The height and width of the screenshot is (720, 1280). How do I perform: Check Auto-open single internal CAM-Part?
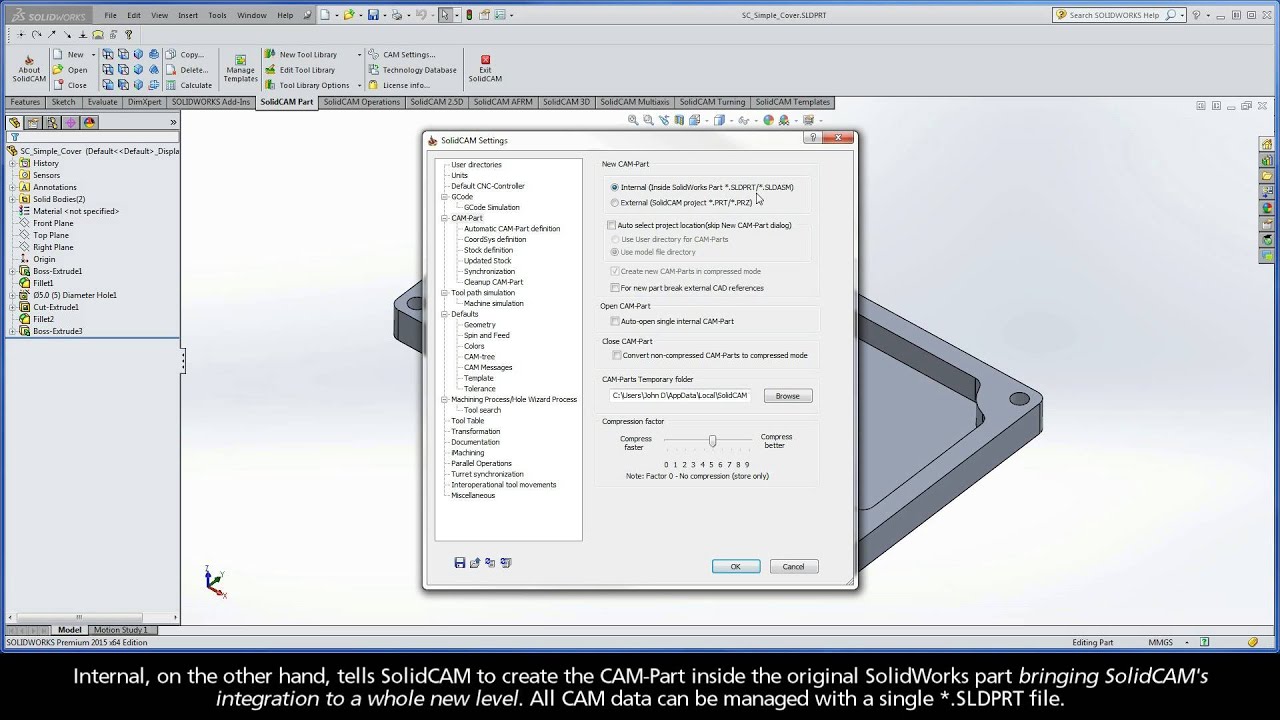tap(615, 321)
